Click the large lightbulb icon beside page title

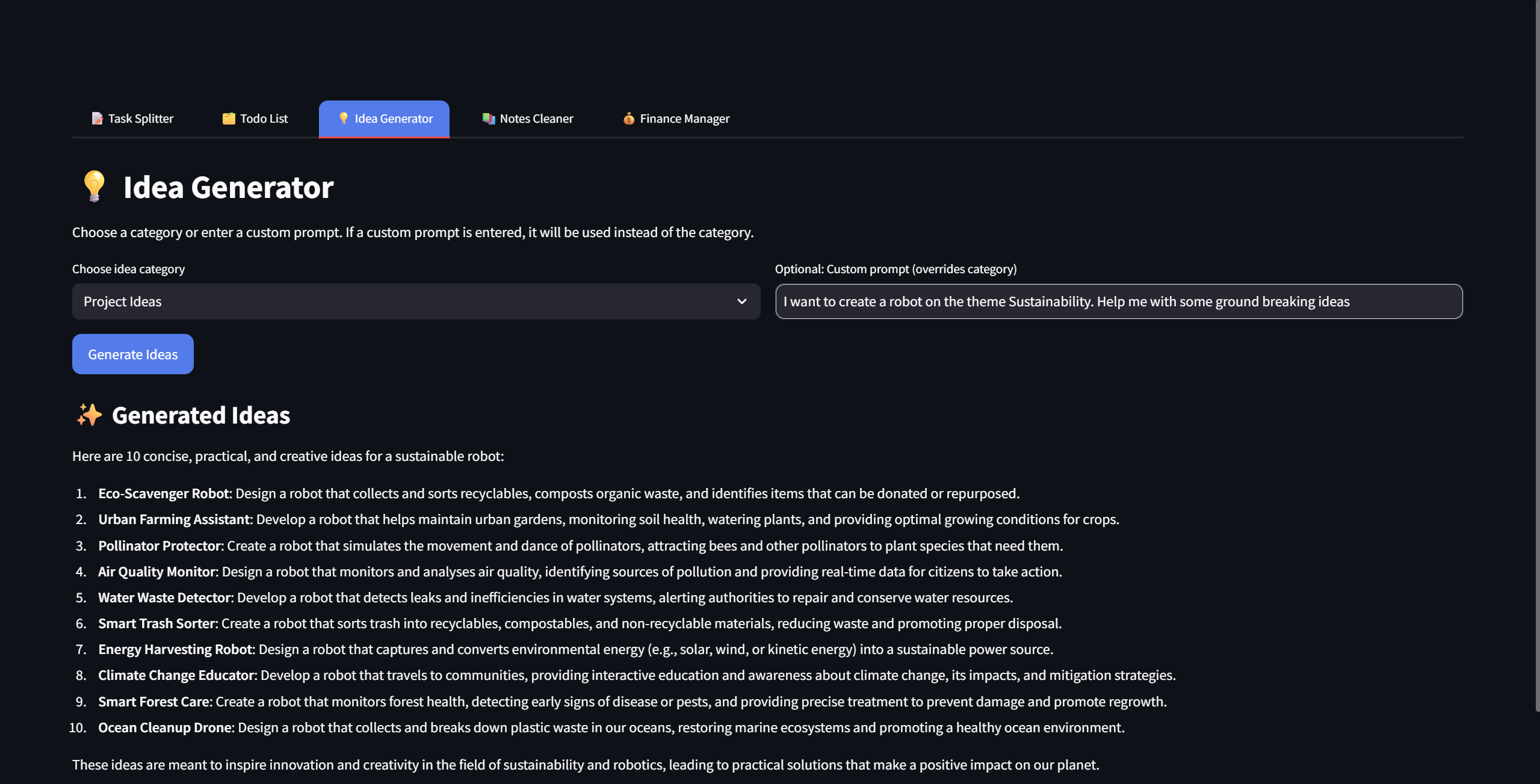tap(94, 187)
